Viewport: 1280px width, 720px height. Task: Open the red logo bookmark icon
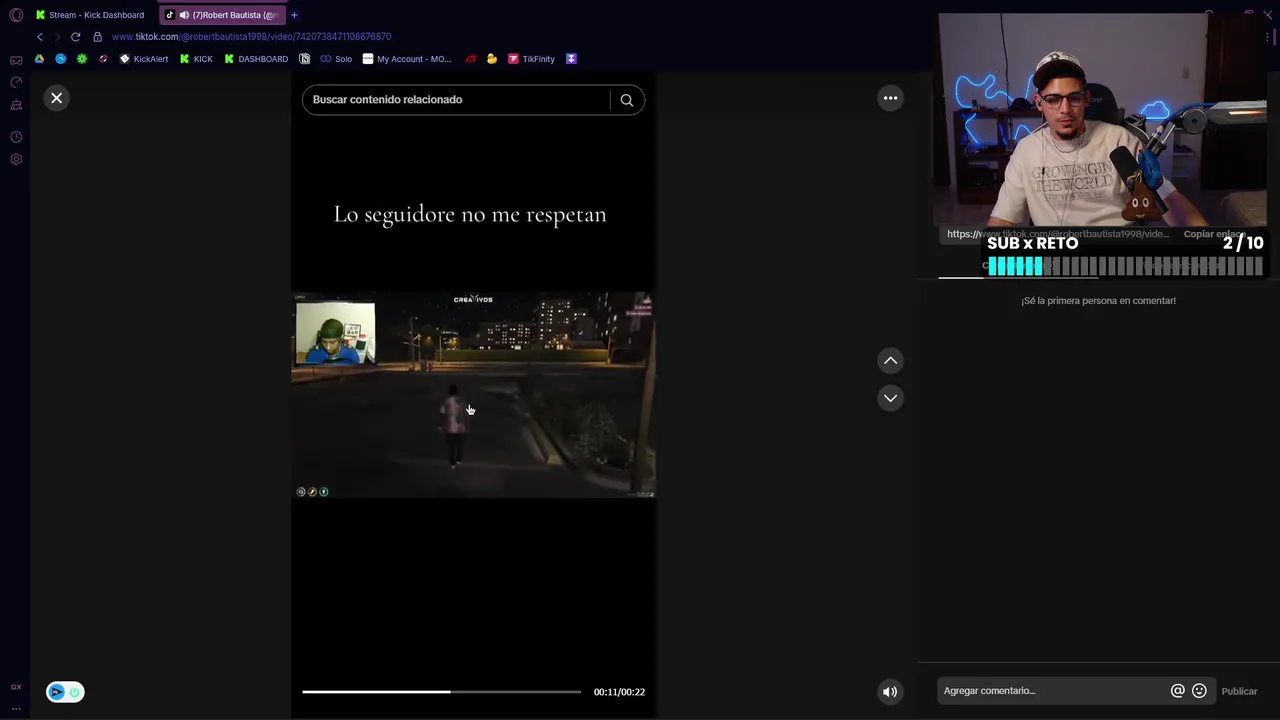[x=470, y=59]
